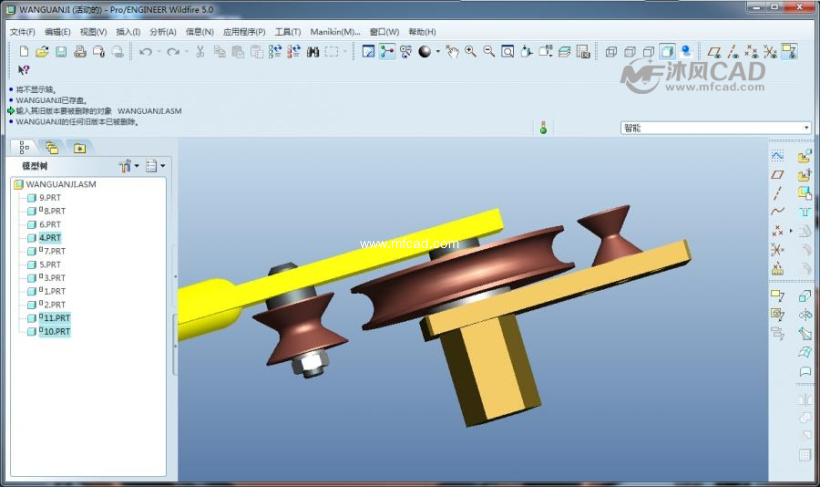This screenshot has height=487, width=820.
Task: Click the context help pointer icon
Action: click(24, 70)
